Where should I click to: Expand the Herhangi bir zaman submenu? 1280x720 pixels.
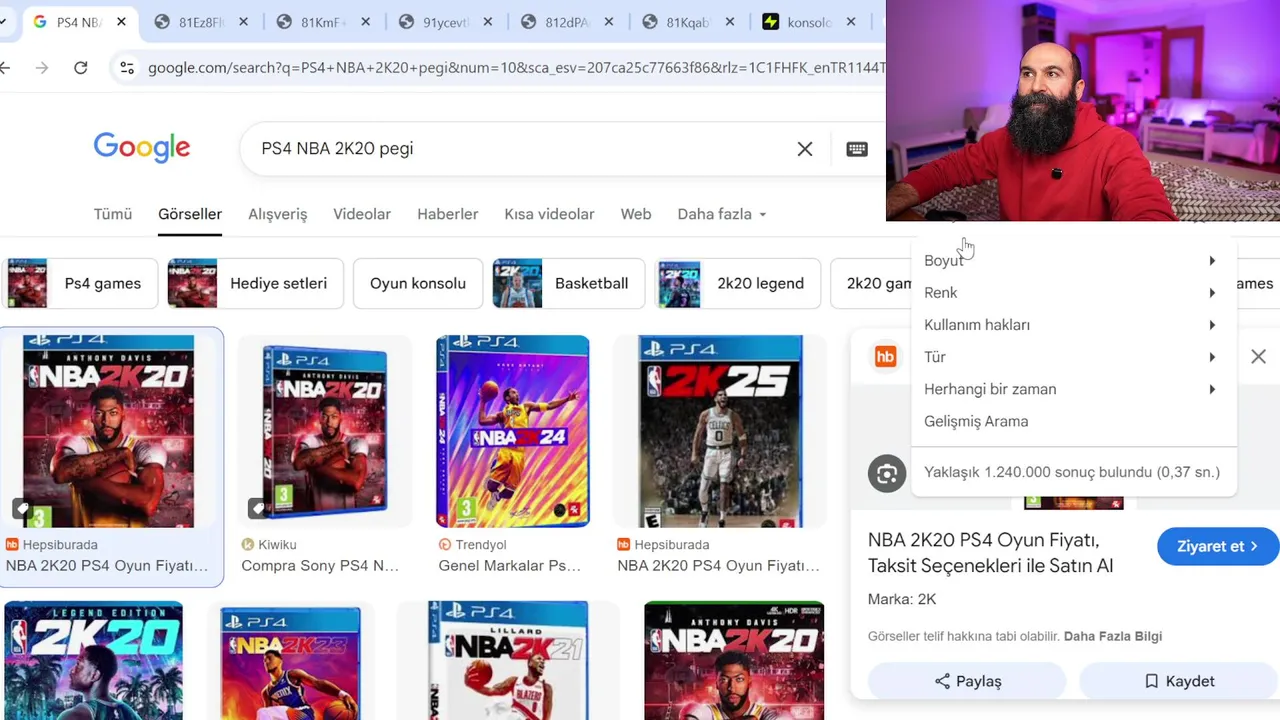[x=1073, y=389]
